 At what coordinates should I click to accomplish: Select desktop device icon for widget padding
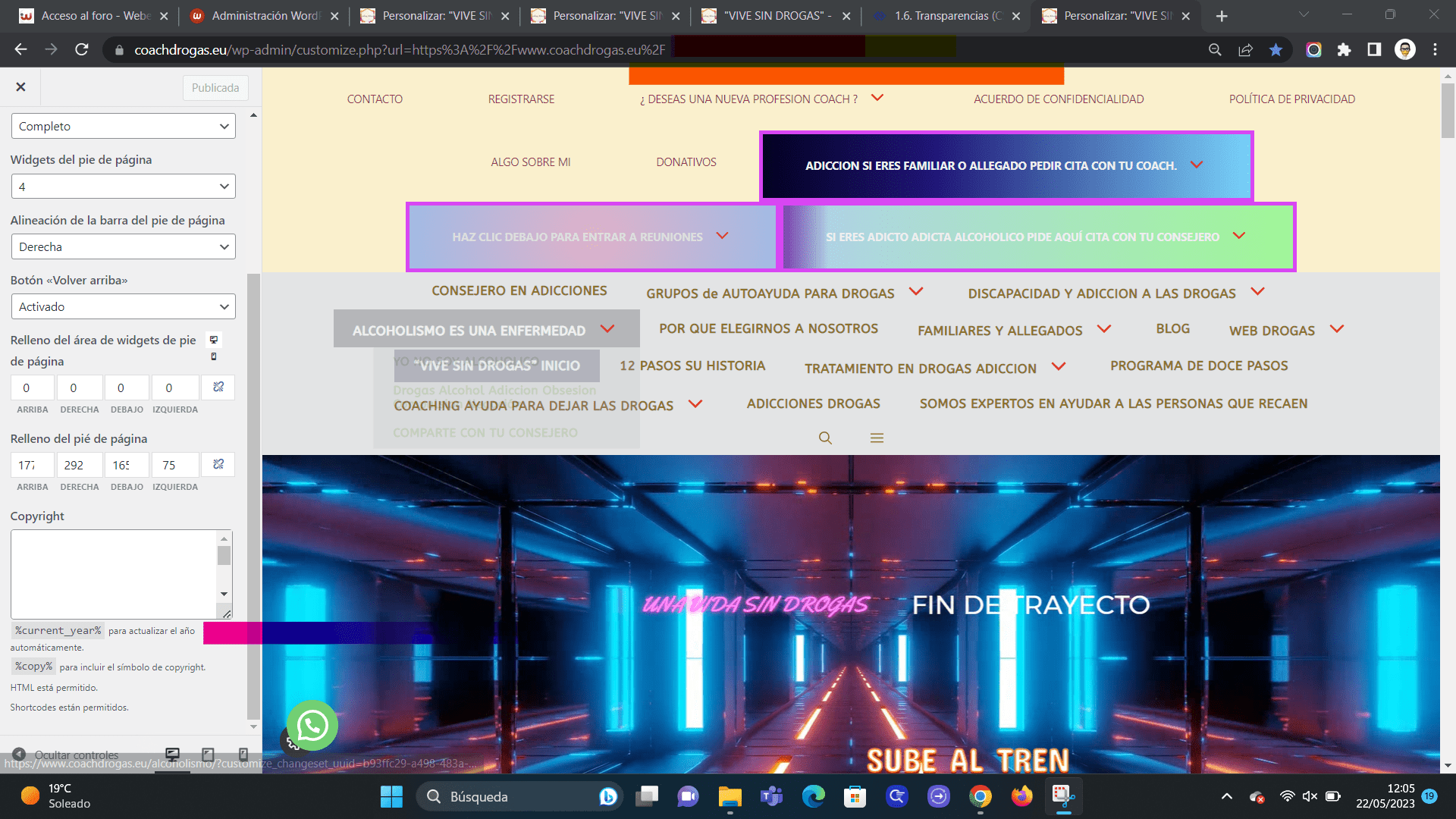coord(214,340)
